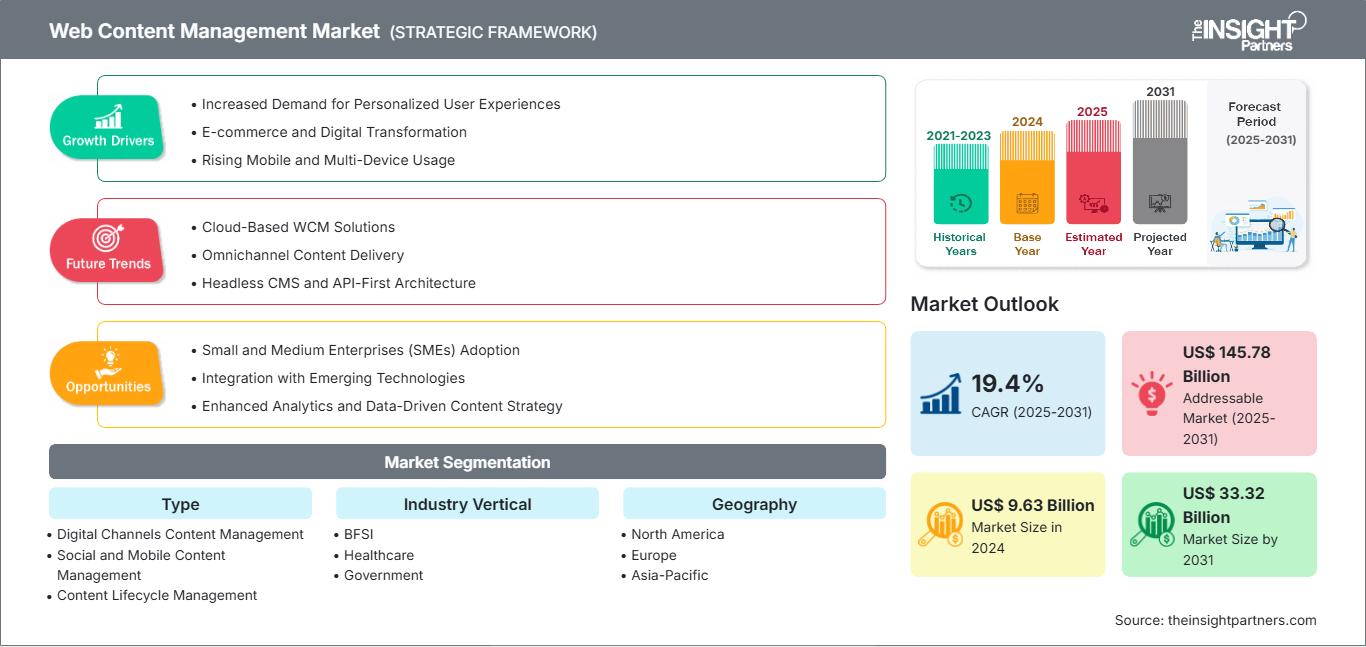Screen dimensions: 1366x647
Task: Click the Market Segmentation gray bar
Action: point(467,462)
